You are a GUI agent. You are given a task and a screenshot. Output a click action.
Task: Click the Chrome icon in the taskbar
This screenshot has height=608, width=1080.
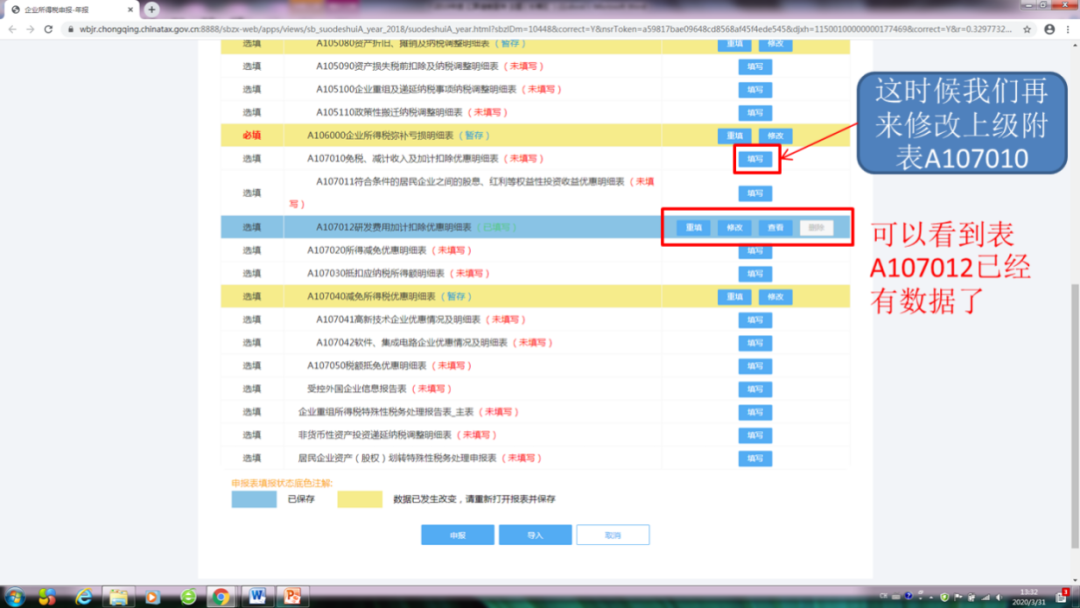coord(220,596)
